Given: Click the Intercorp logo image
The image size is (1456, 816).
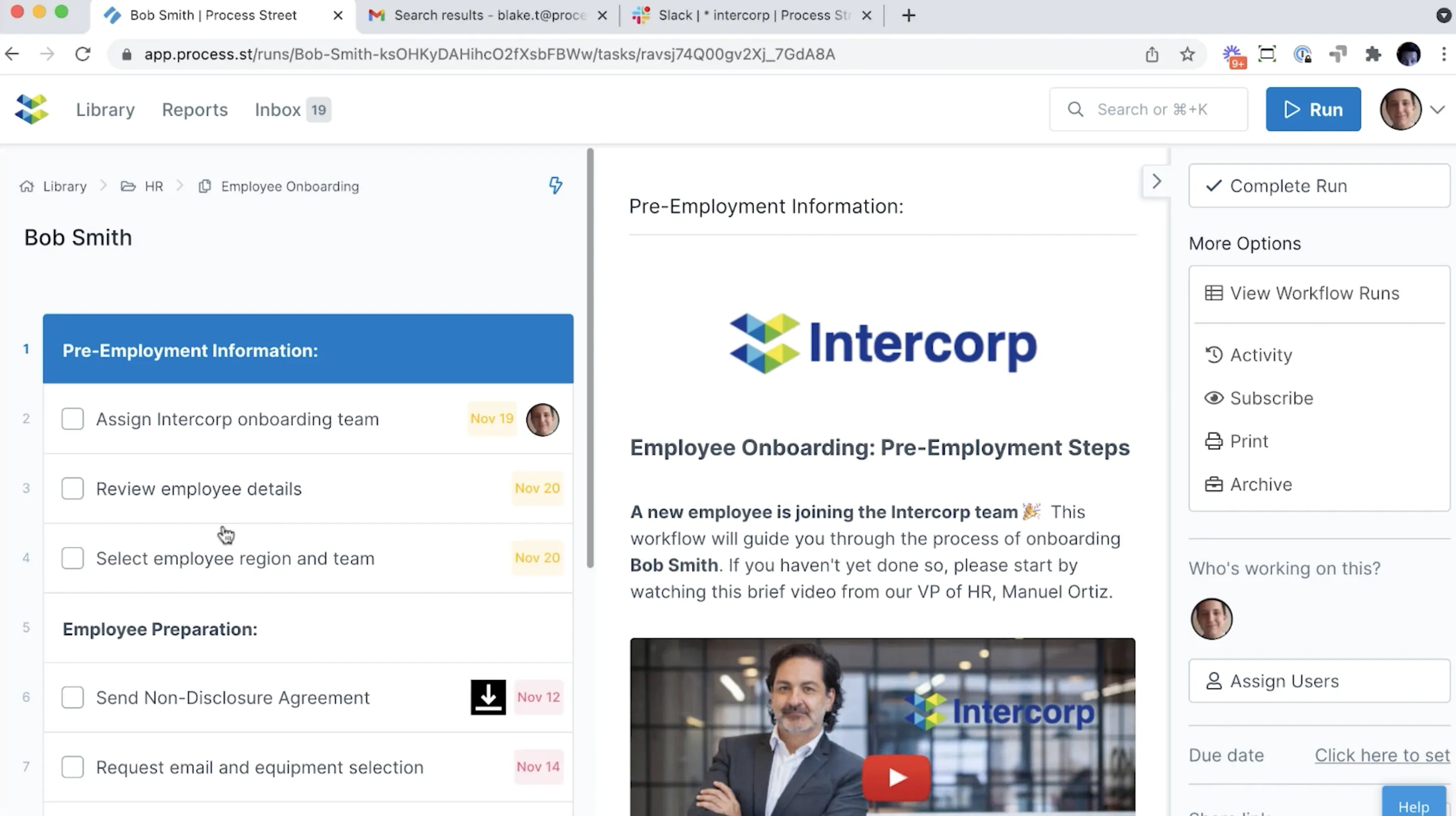Looking at the screenshot, I should [x=883, y=344].
